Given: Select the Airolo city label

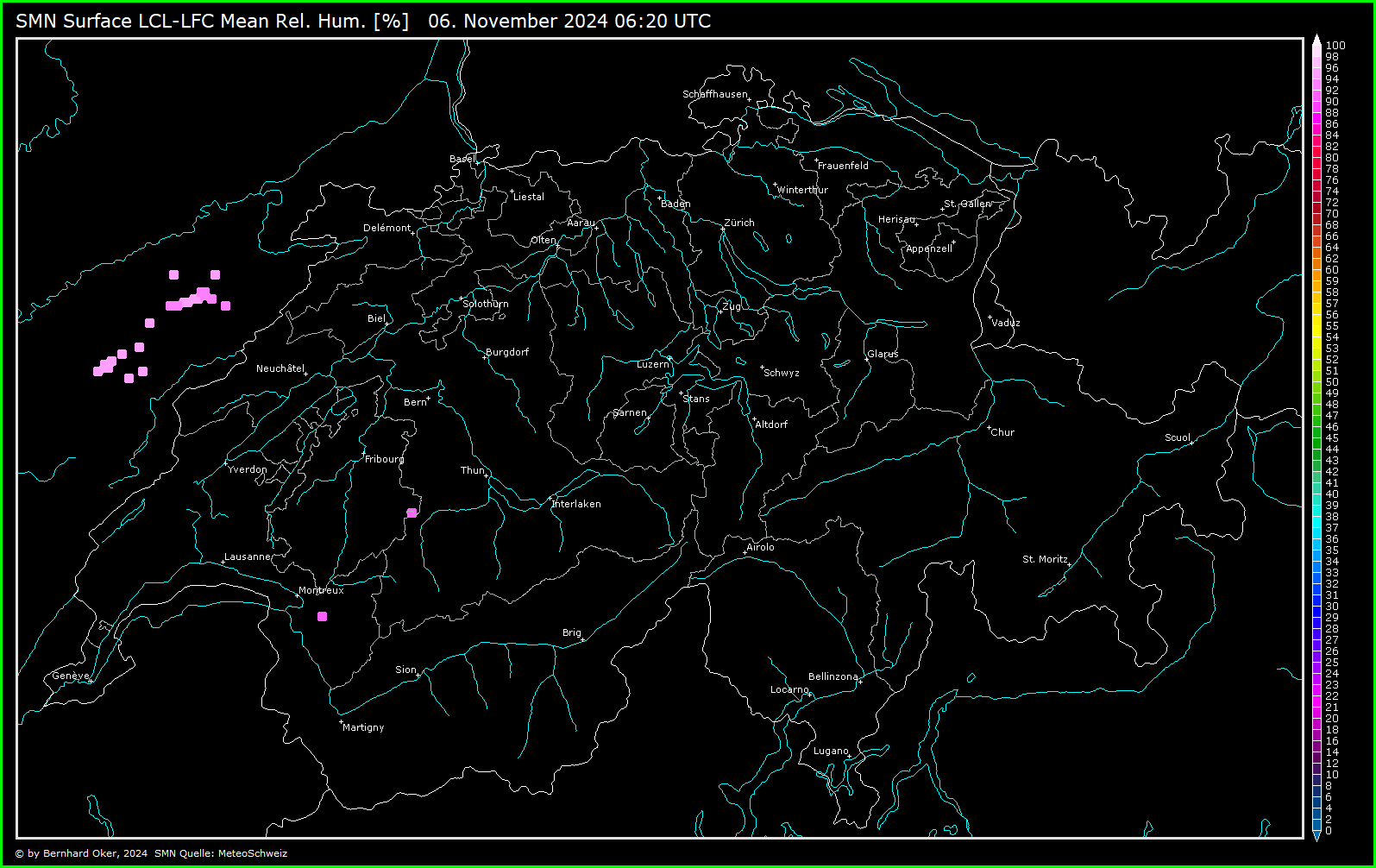Looking at the screenshot, I should point(761,547).
